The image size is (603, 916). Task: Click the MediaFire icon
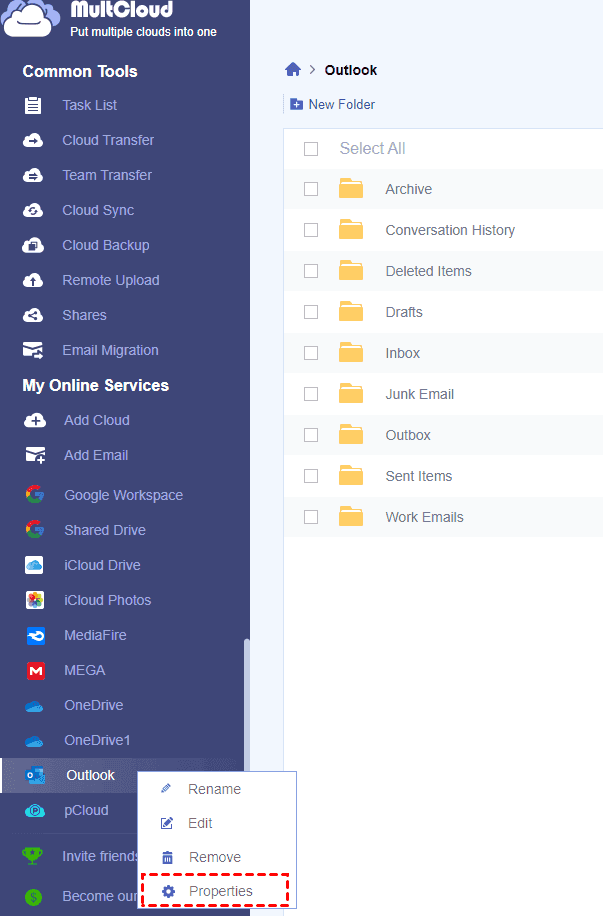pyautogui.click(x=36, y=636)
